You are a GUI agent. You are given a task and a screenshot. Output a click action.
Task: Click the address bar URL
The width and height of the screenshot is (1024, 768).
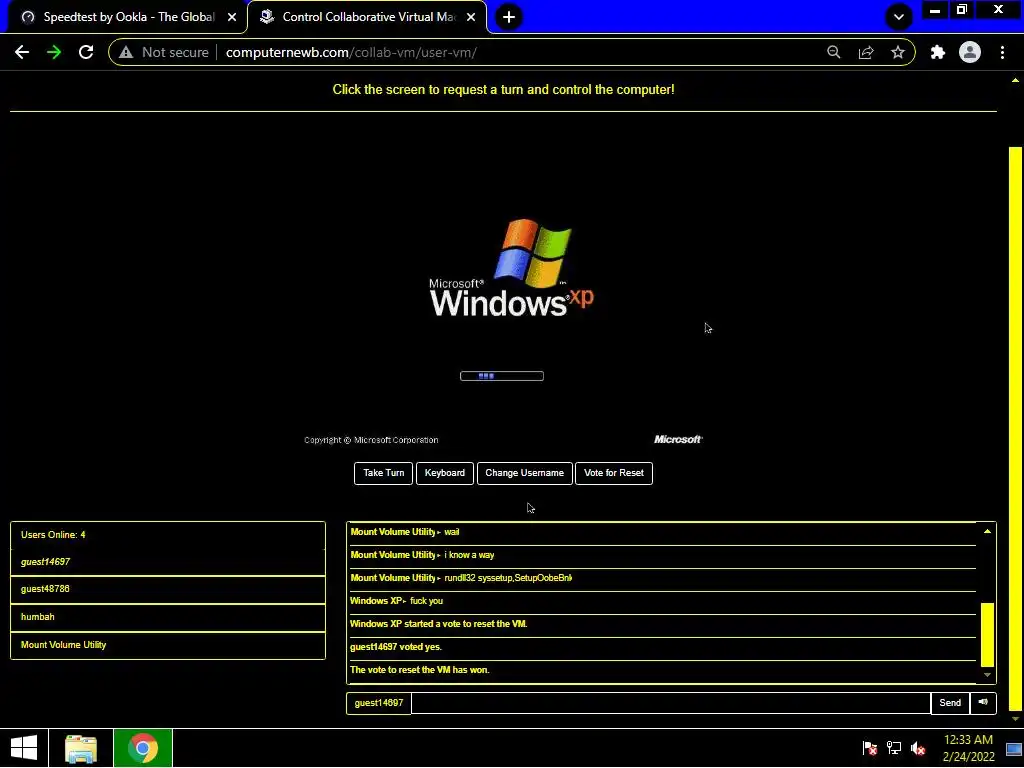pyautogui.click(x=351, y=52)
